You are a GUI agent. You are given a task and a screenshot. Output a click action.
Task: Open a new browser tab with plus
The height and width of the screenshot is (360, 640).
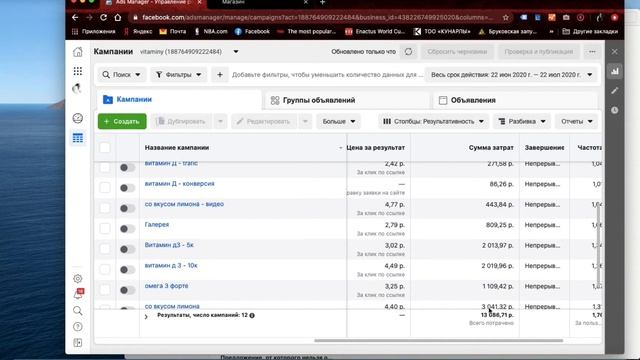tap(322, 2)
